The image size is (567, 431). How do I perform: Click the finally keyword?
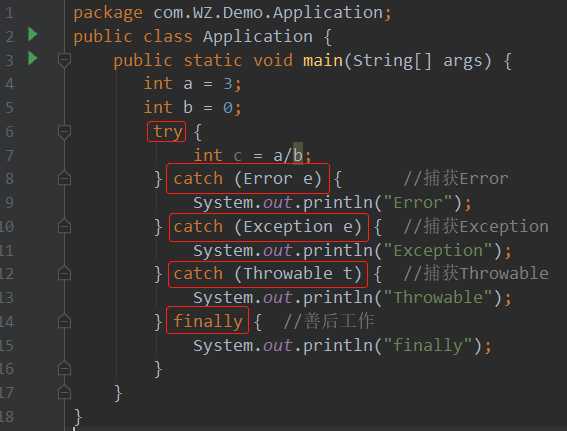(x=208, y=321)
